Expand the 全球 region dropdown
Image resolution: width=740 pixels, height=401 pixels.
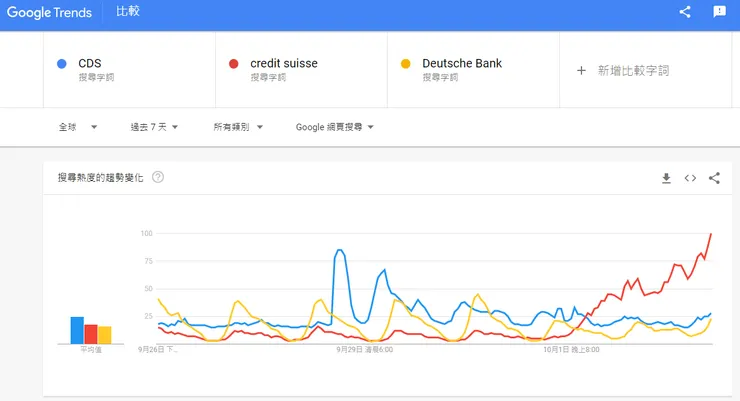(78, 127)
